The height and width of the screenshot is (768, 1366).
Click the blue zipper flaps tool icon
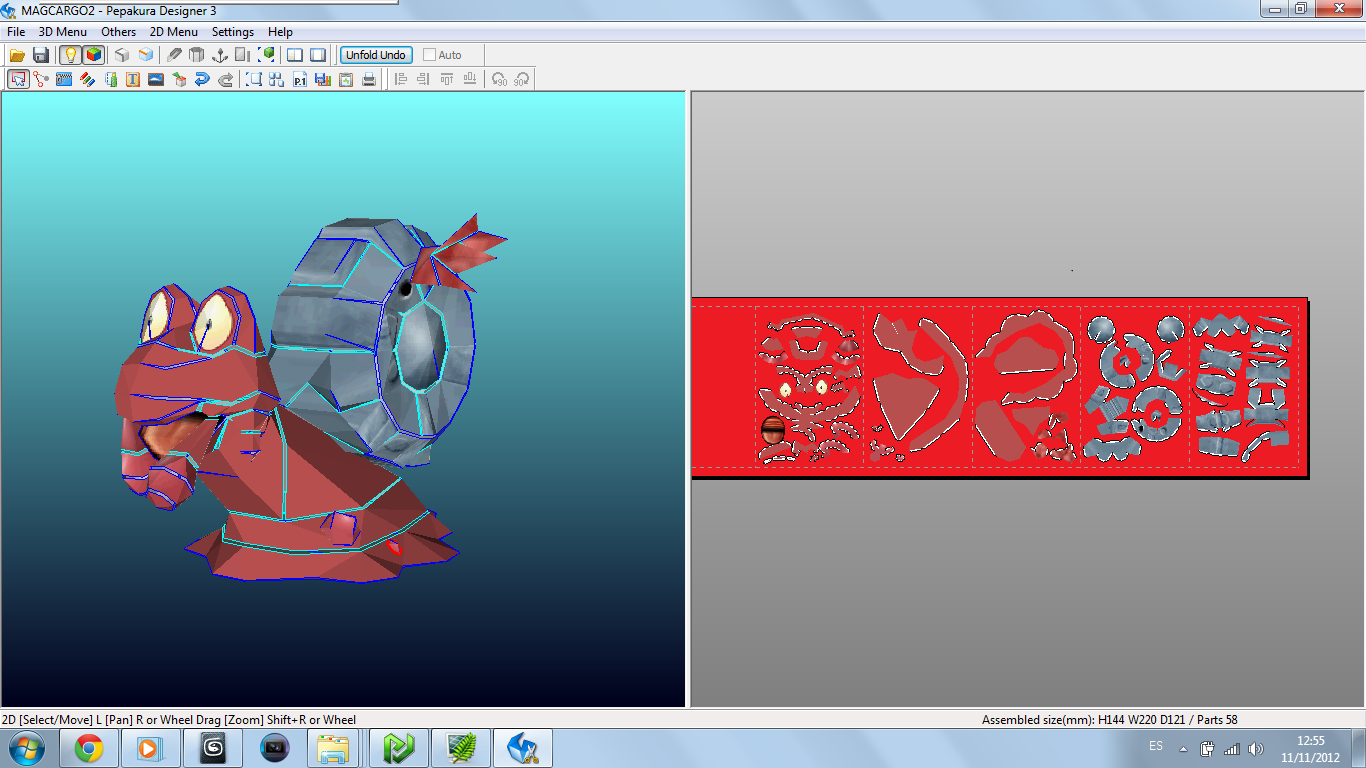pyautogui.click(x=64, y=79)
